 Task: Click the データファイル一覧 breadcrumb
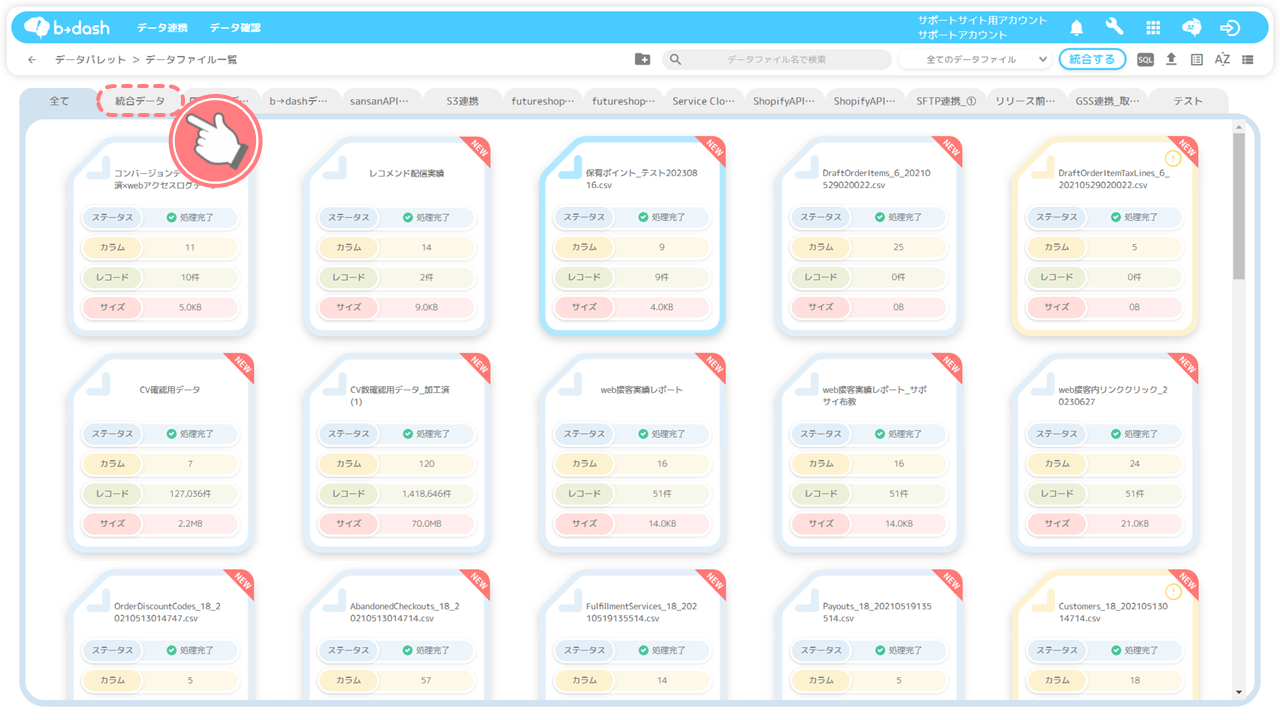pyautogui.click(x=192, y=60)
